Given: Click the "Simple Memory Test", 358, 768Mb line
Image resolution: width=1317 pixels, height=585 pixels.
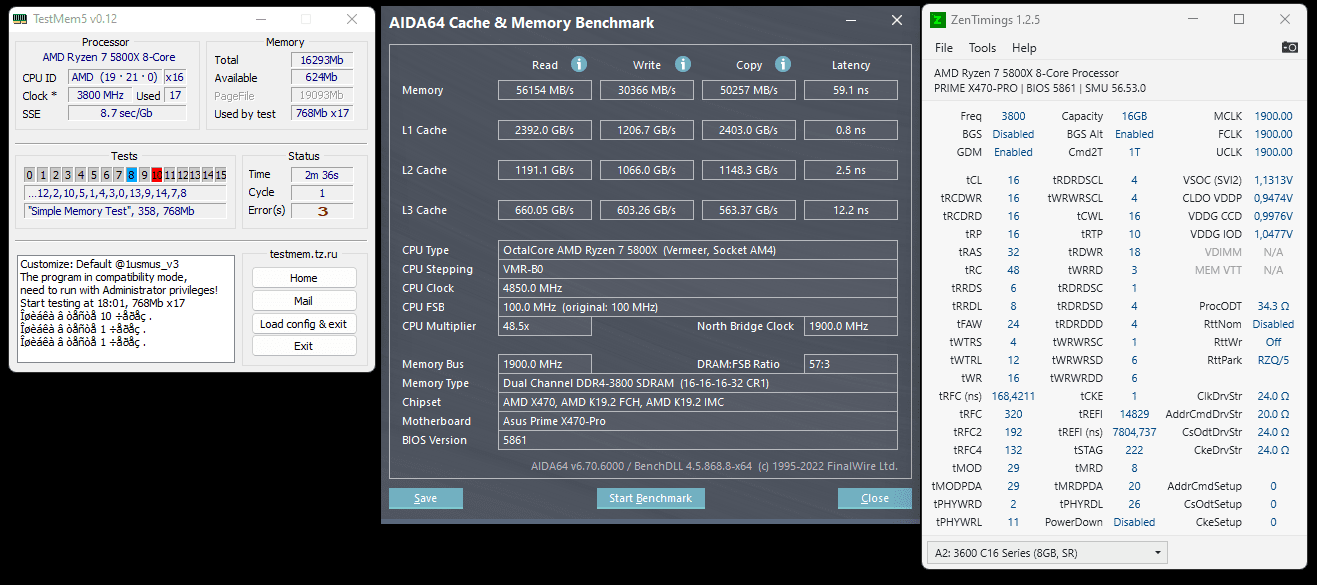Looking at the screenshot, I should click(126, 211).
